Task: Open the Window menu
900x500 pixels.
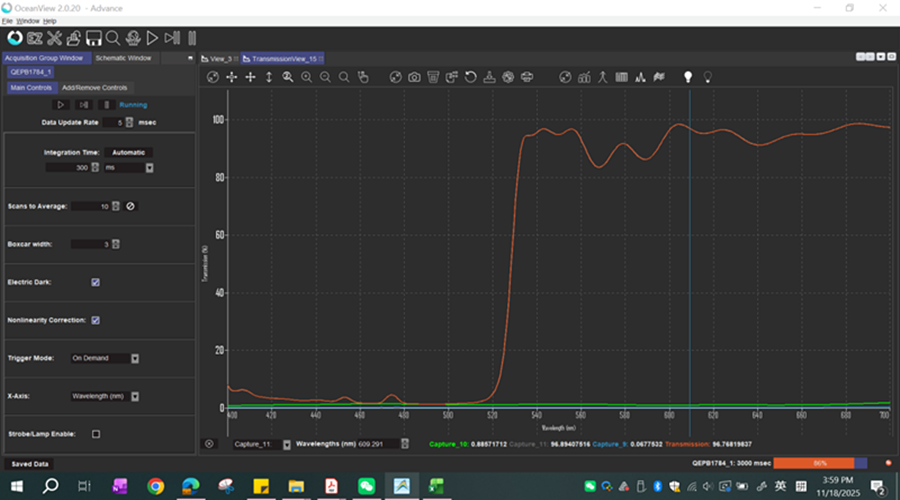Action: [28, 20]
